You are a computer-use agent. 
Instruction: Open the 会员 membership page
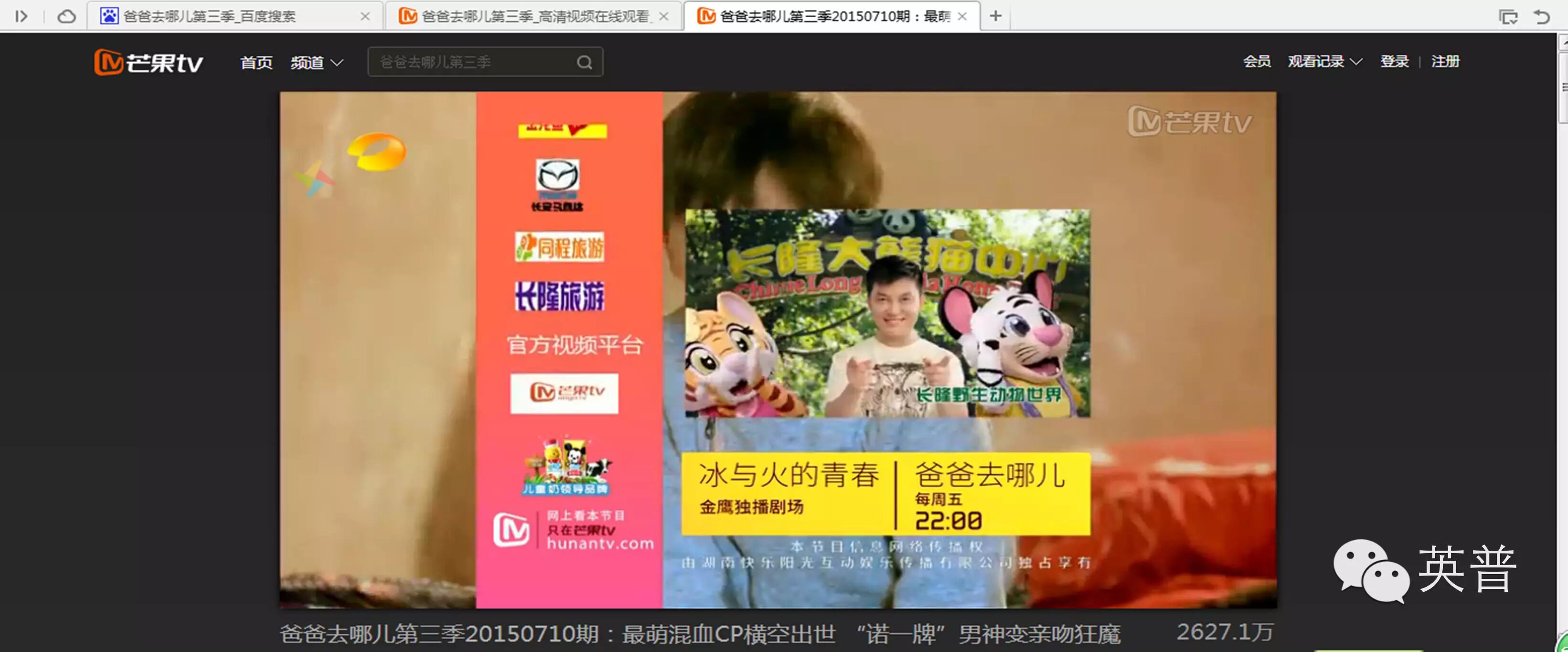click(x=1256, y=62)
